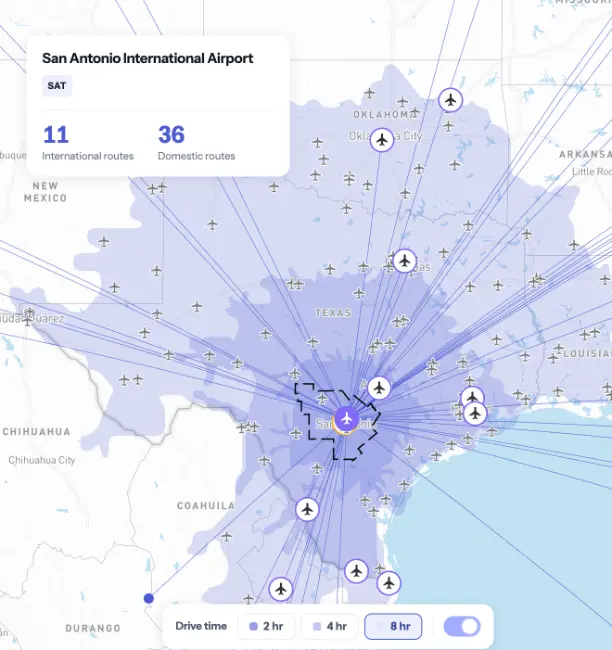The height and width of the screenshot is (650, 612).
Task: Click the Drive time label
Action: point(201,626)
